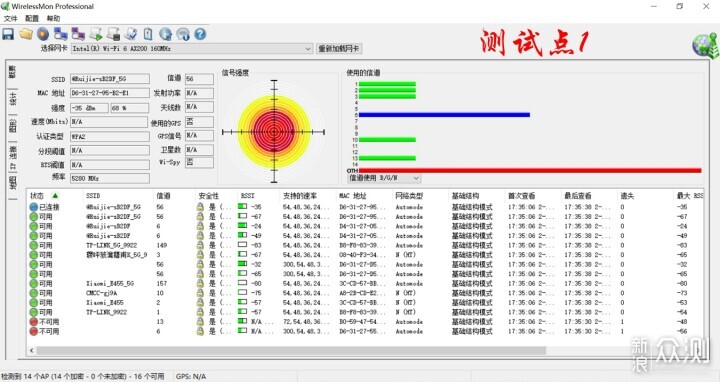Open the 配置 menu

(x=32, y=18)
